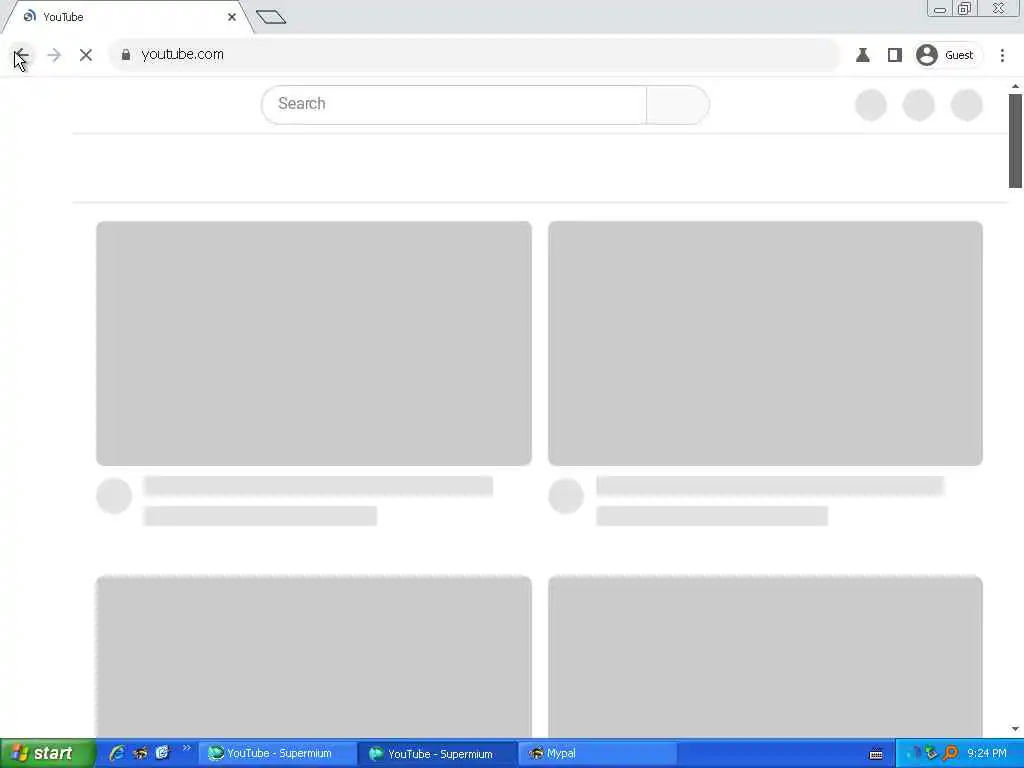Viewport: 1024px width, 768px height.
Task: Open a new tab with the plus button
Action: coord(271,17)
